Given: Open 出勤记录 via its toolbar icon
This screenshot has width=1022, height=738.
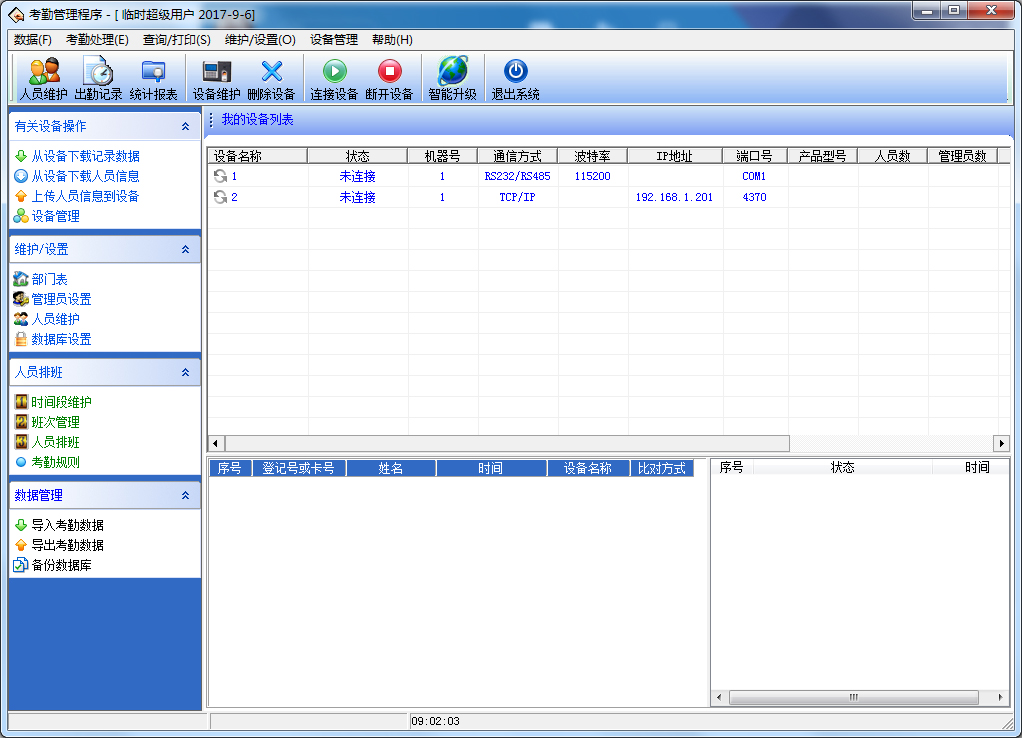Looking at the screenshot, I should tap(100, 78).
